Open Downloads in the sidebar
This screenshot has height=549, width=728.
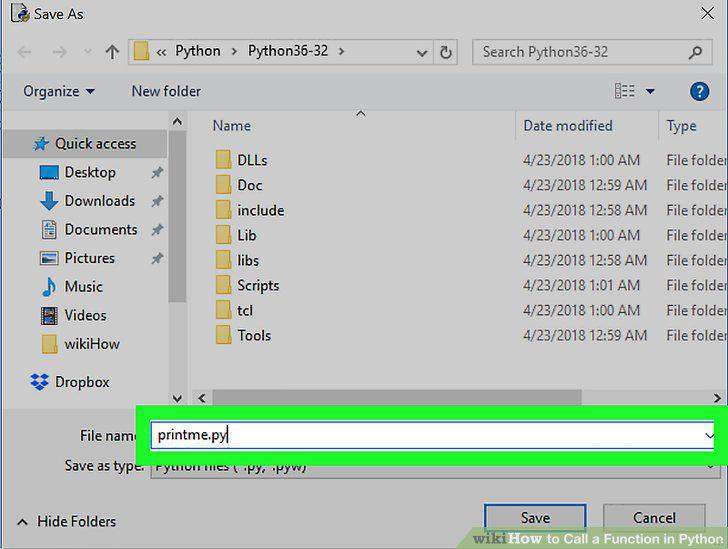(100, 201)
